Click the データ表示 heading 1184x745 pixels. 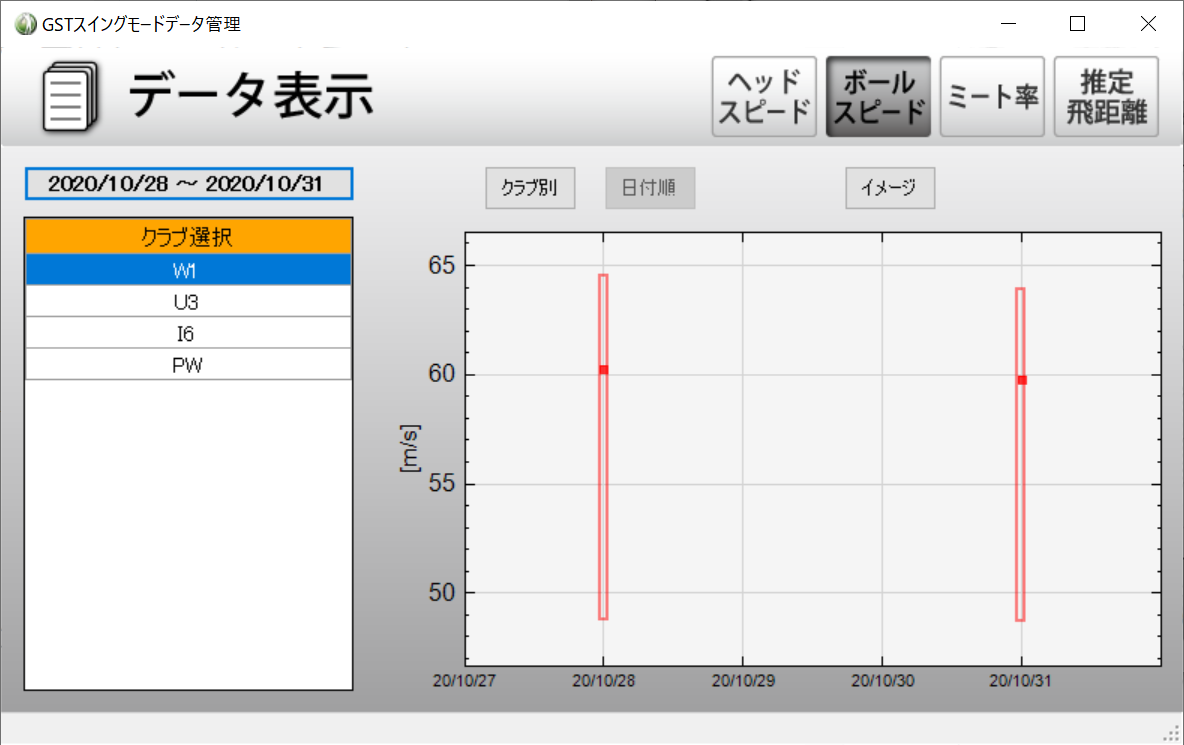tap(251, 97)
